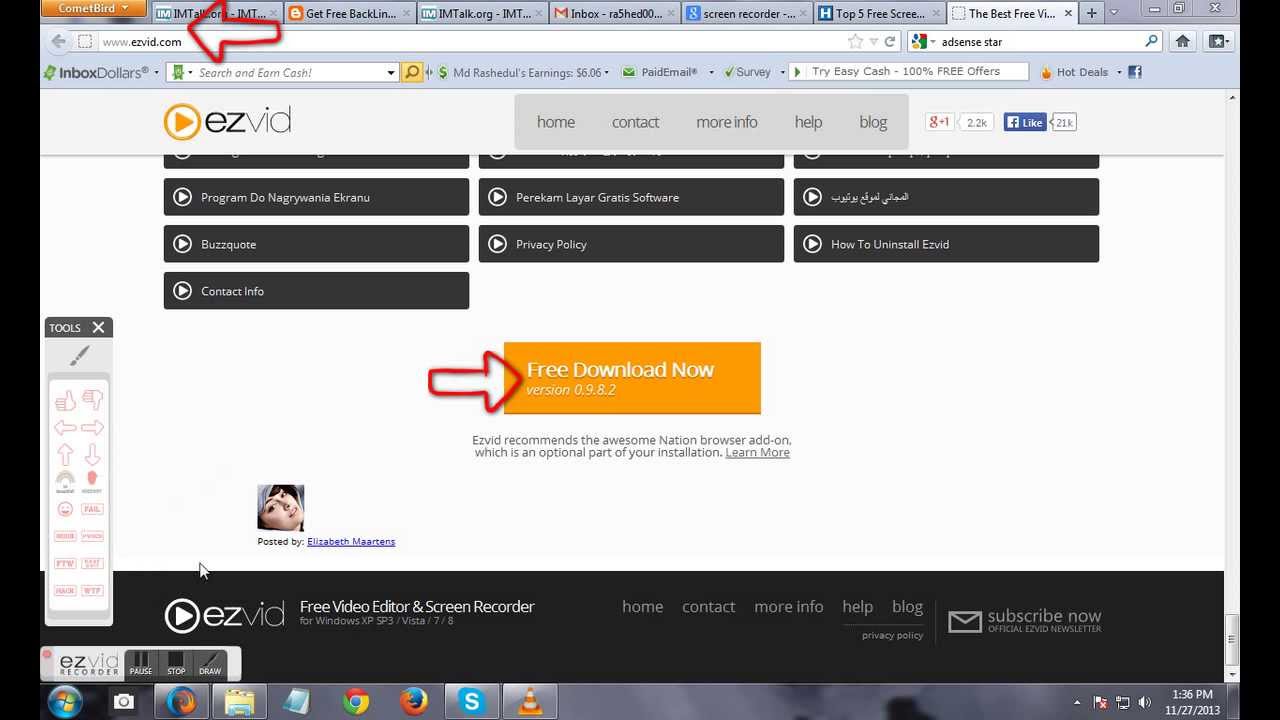Open more info in the header nav
1280x720 pixels.
coord(727,122)
